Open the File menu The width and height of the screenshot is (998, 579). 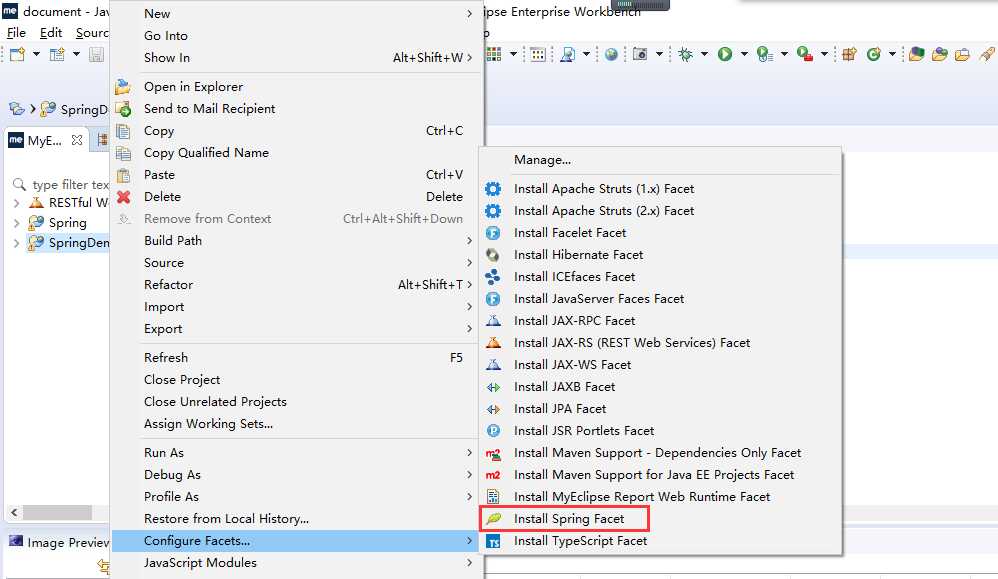coord(16,33)
